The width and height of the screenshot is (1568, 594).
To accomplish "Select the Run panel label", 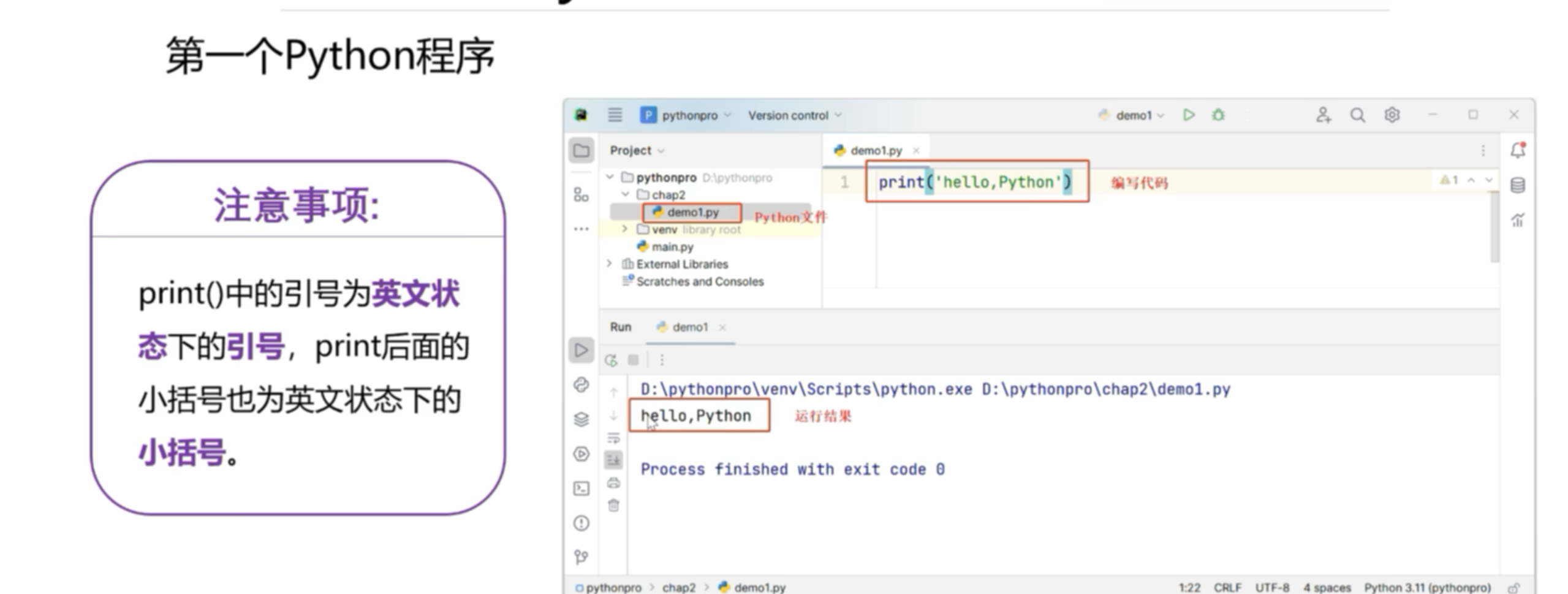I will 620,327.
